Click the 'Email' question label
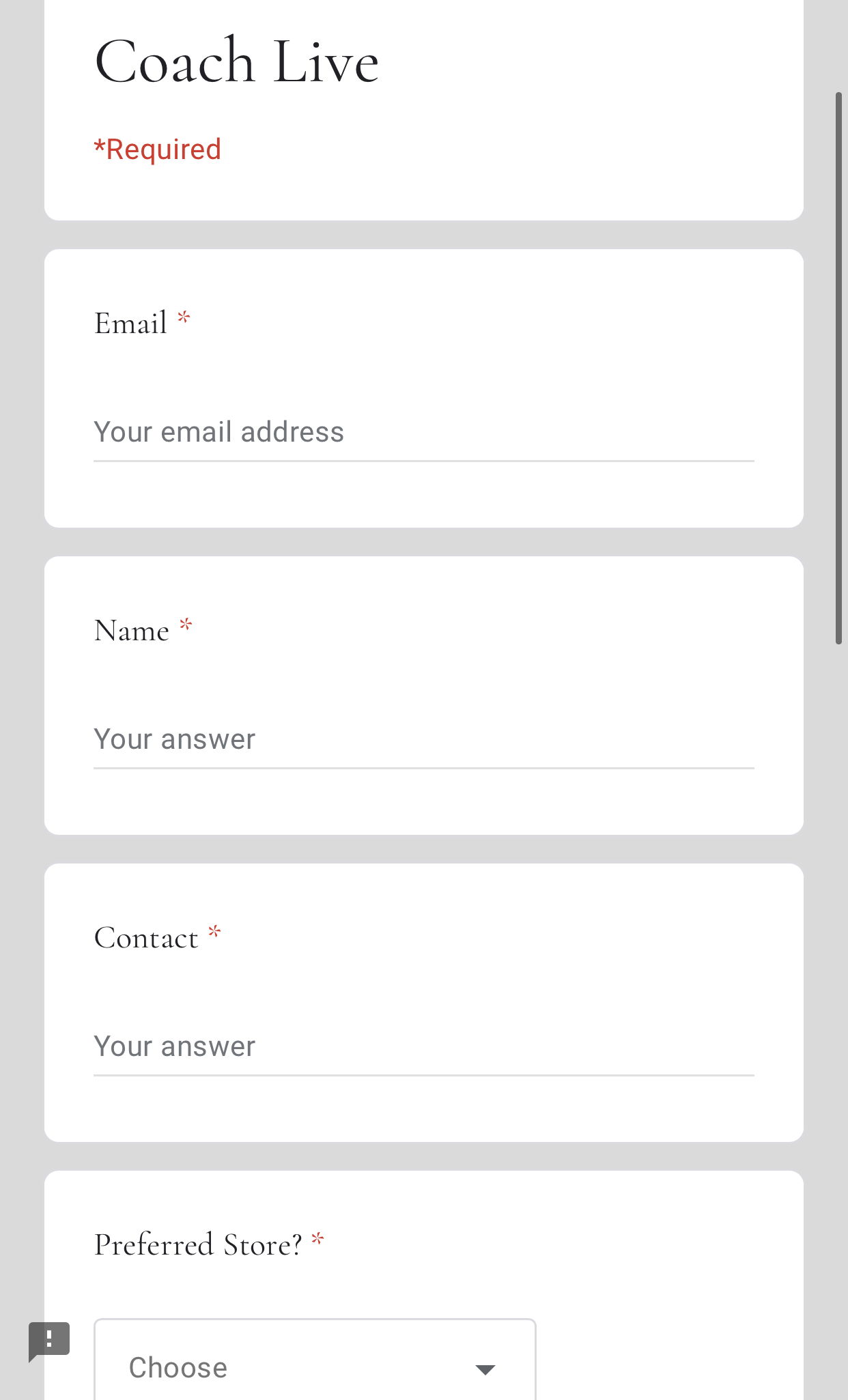The height and width of the screenshot is (1400, 848). 130,324
